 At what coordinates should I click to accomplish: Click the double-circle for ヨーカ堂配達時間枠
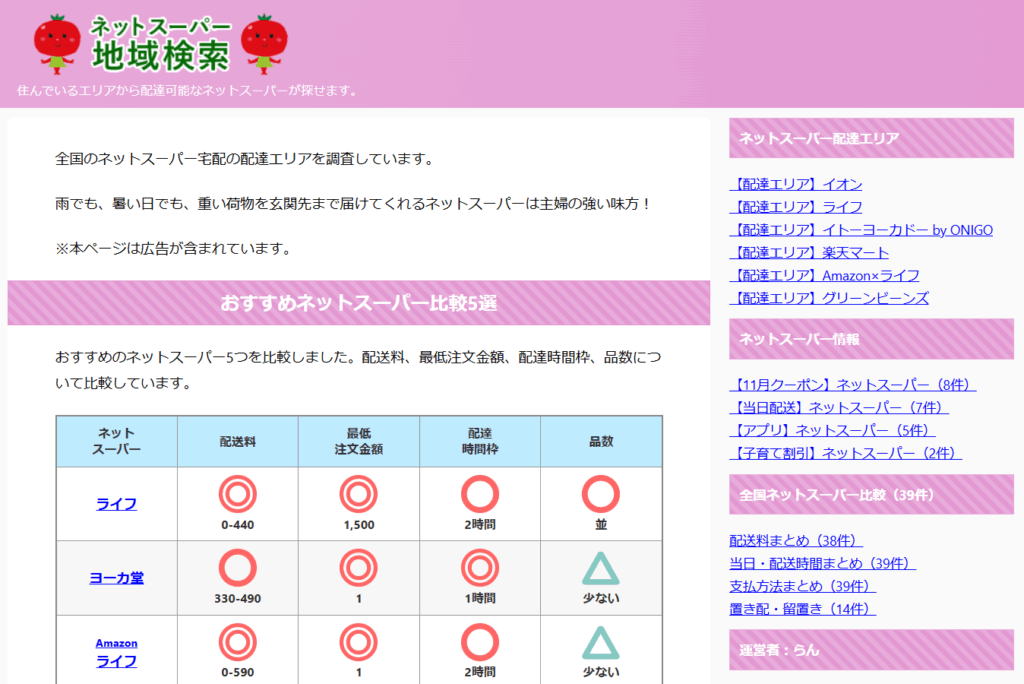[478, 570]
